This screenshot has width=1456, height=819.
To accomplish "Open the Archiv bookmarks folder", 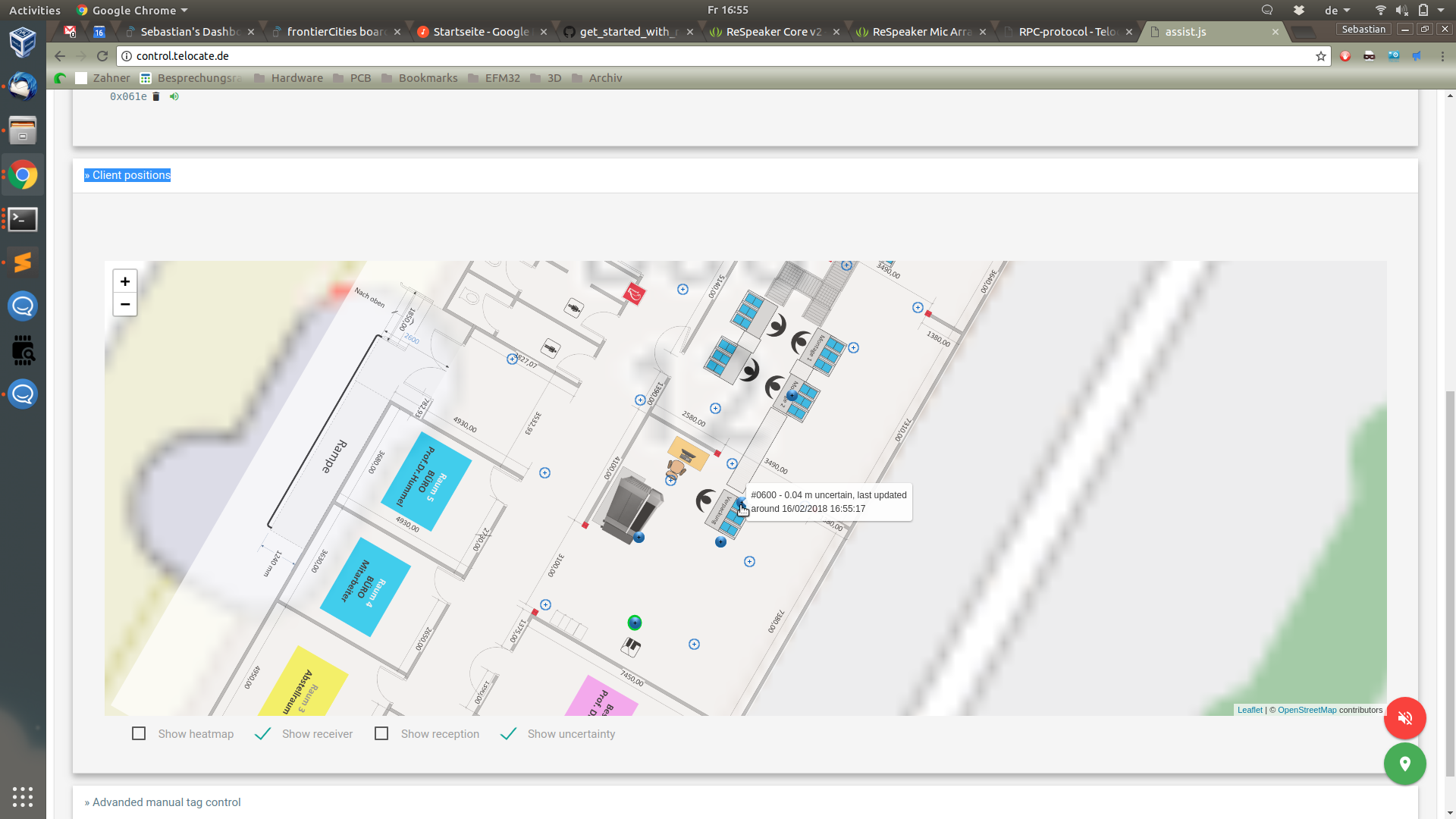I will coord(597,78).
